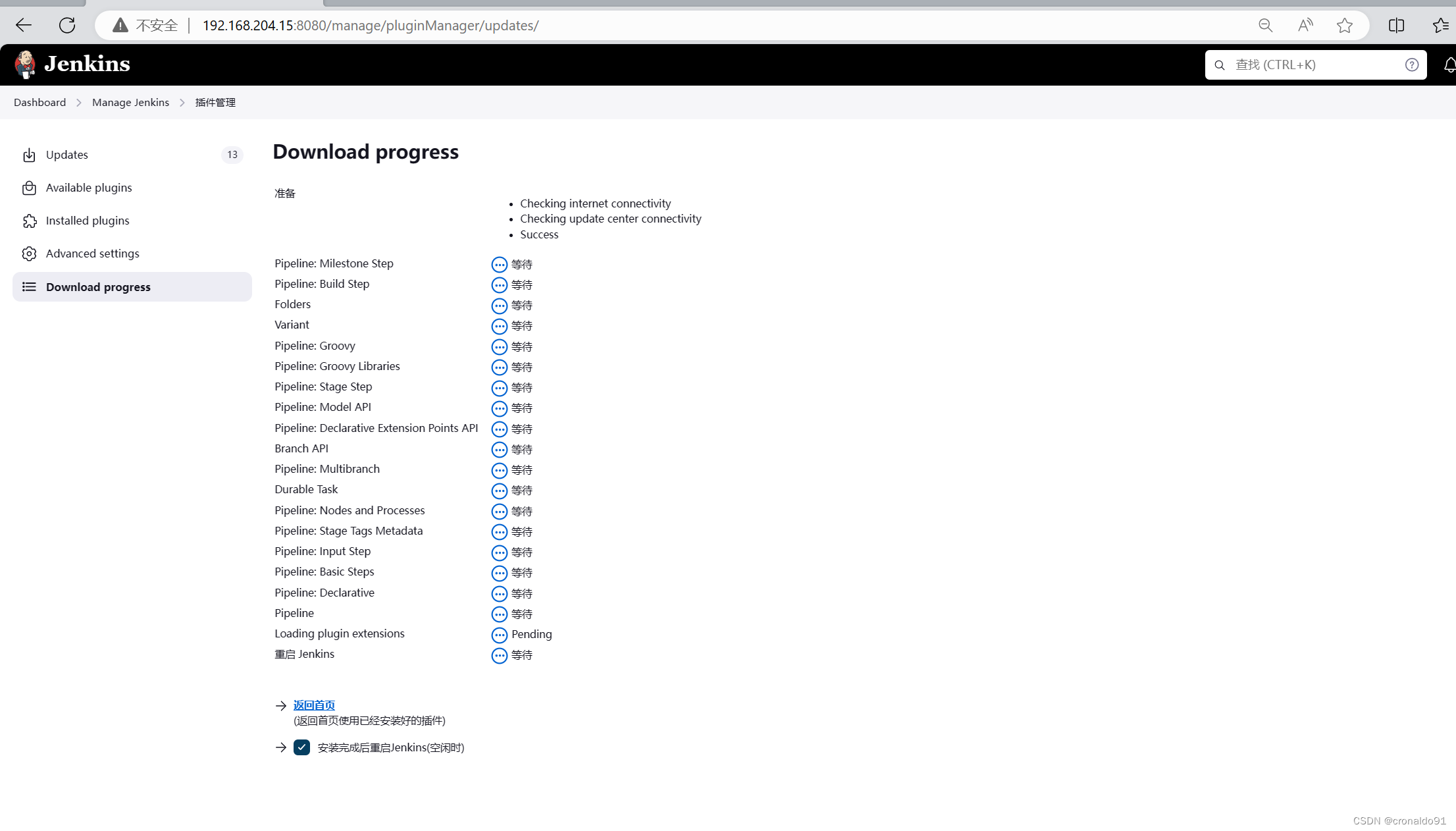
Task: Reload the page with refresh icon
Action: pos(67,26)
